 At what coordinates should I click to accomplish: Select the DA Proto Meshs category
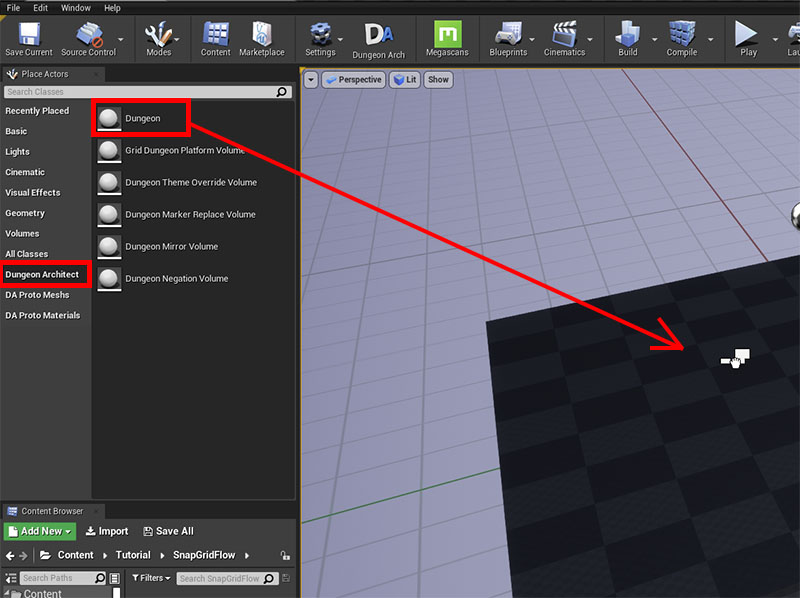pyautogui.click(x=37, y=295)
